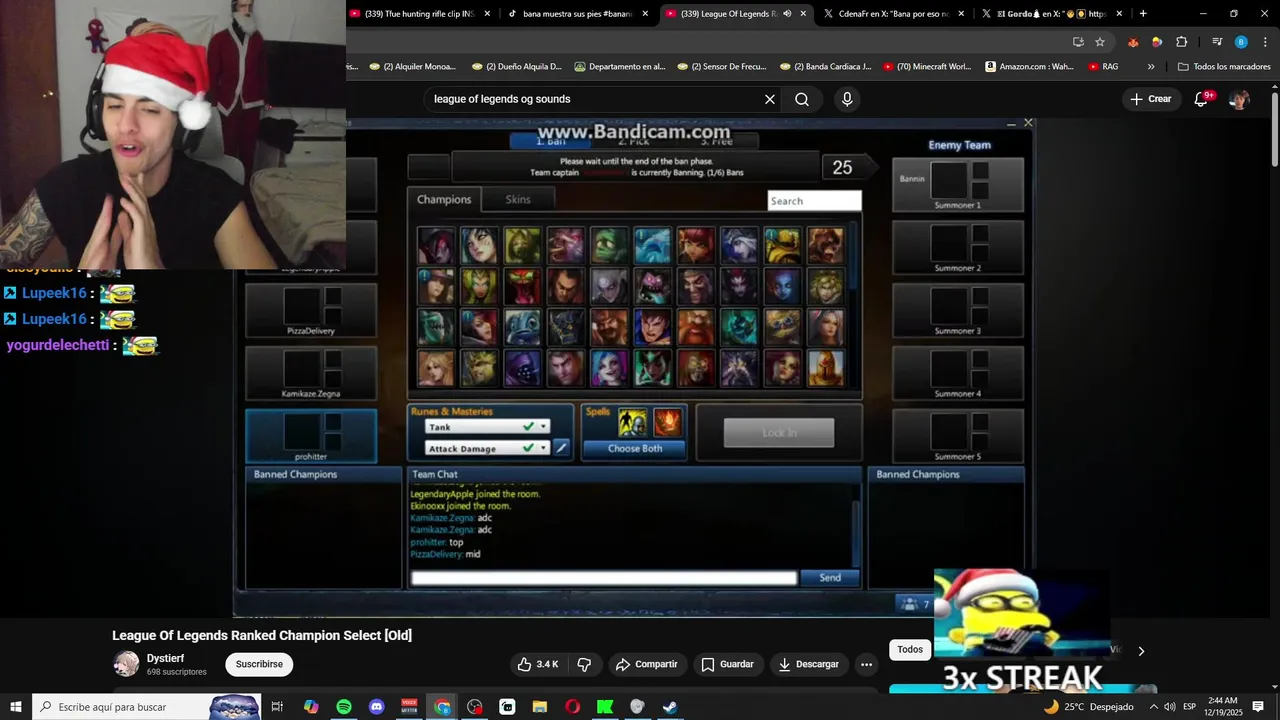Screen dimensions: 1280x720
Task: Open the Windows notification center
Action: (1258, 707)
